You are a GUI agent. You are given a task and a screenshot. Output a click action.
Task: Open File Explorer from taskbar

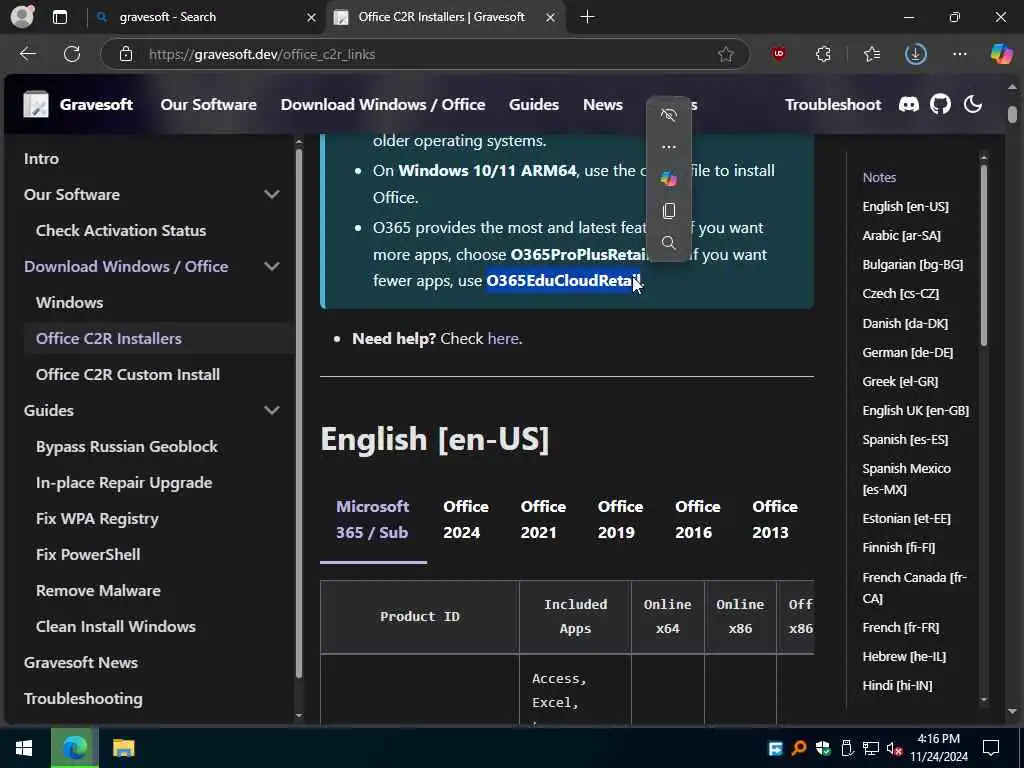click(x=123, y=748)
